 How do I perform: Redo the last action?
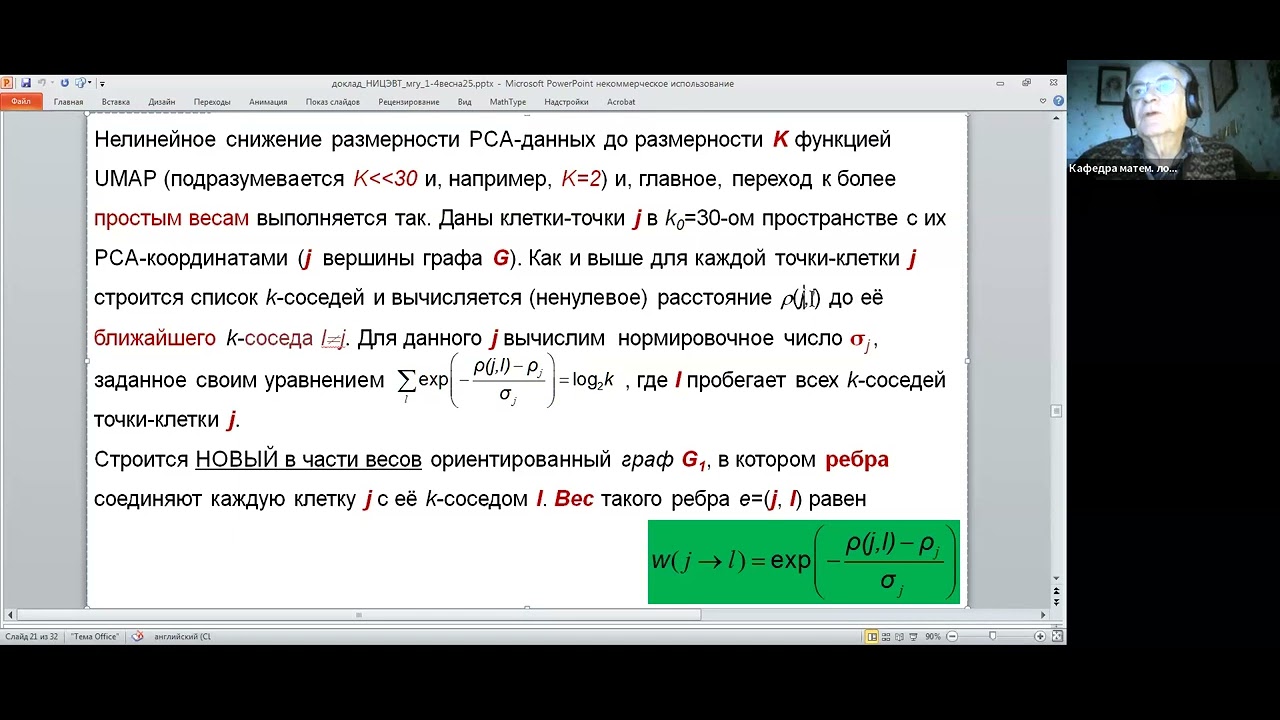tap(65, 83)
